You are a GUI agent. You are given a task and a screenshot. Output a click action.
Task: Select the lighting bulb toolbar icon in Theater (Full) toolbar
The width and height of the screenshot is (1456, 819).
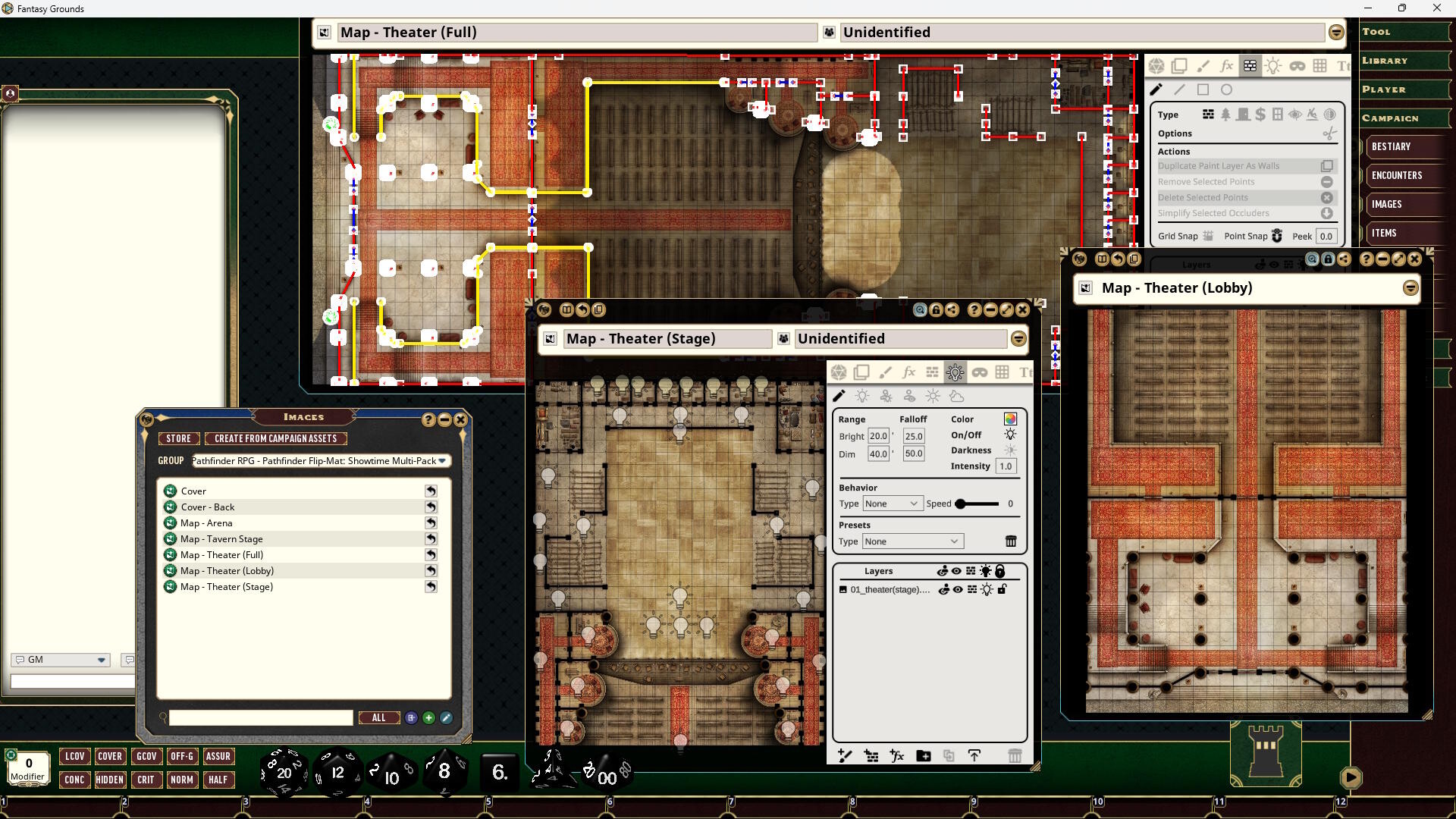1273,66
